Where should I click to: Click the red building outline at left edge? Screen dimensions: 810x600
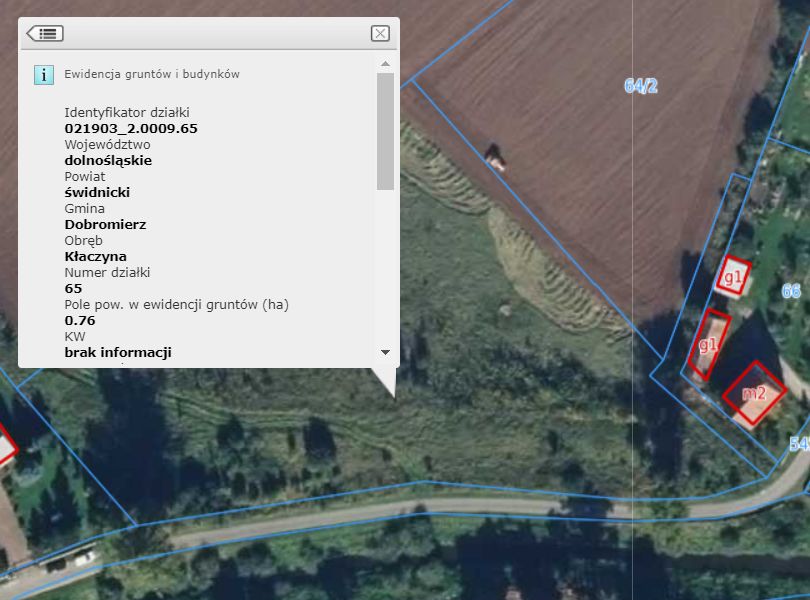coord(7,445)
